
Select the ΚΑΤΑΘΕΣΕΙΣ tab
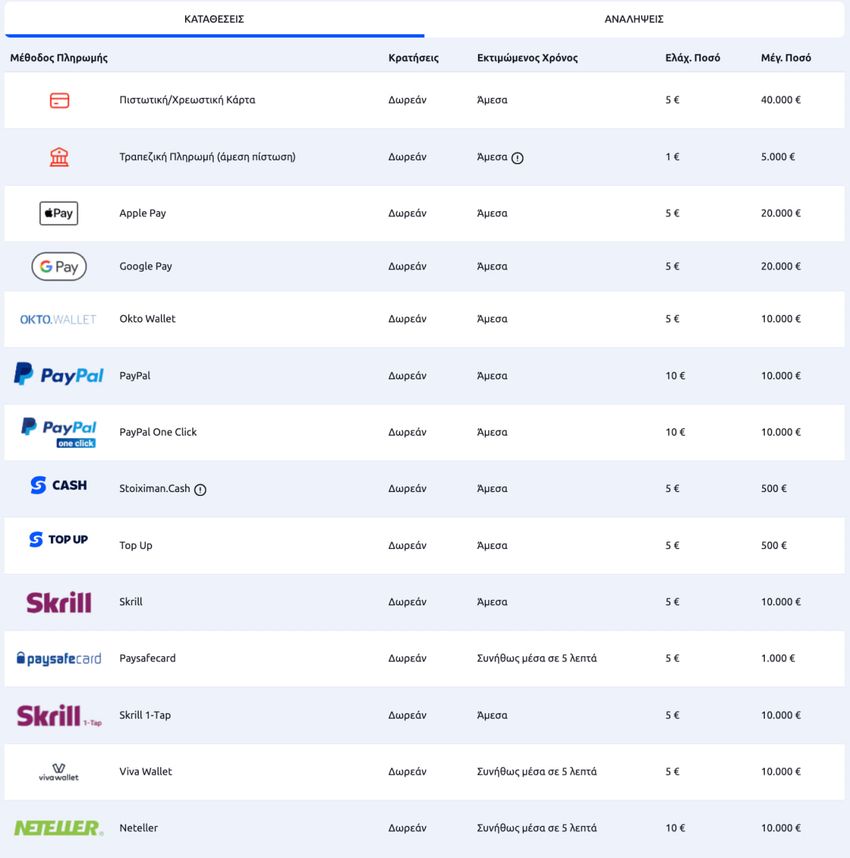click(x=214, y=19)
